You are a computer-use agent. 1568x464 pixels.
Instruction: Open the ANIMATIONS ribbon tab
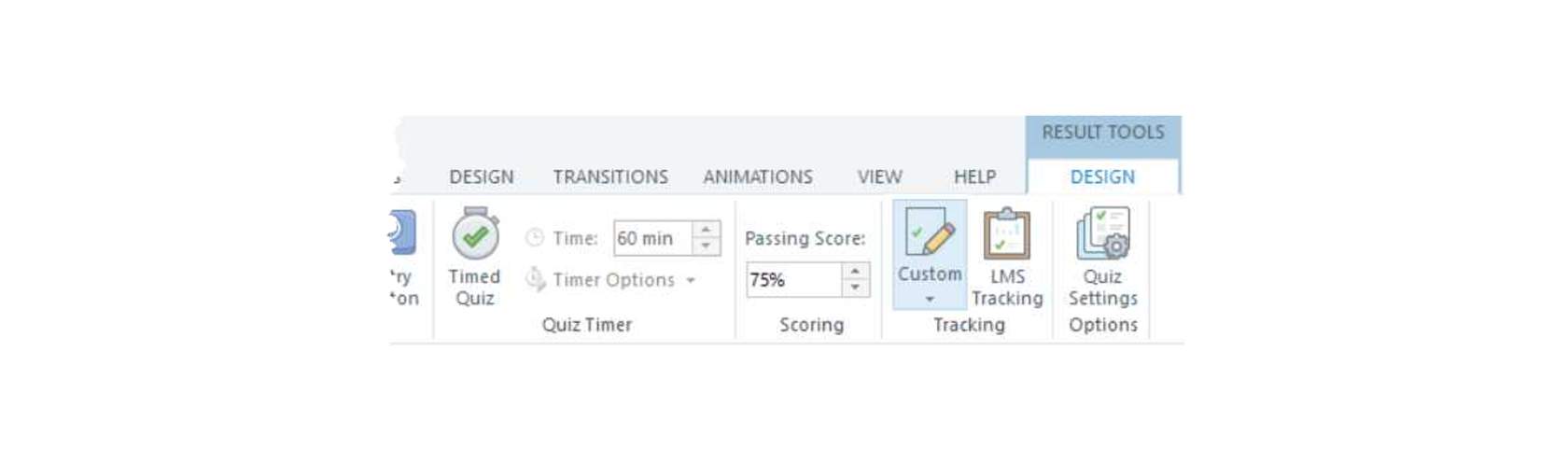click(x=758, y=176)
